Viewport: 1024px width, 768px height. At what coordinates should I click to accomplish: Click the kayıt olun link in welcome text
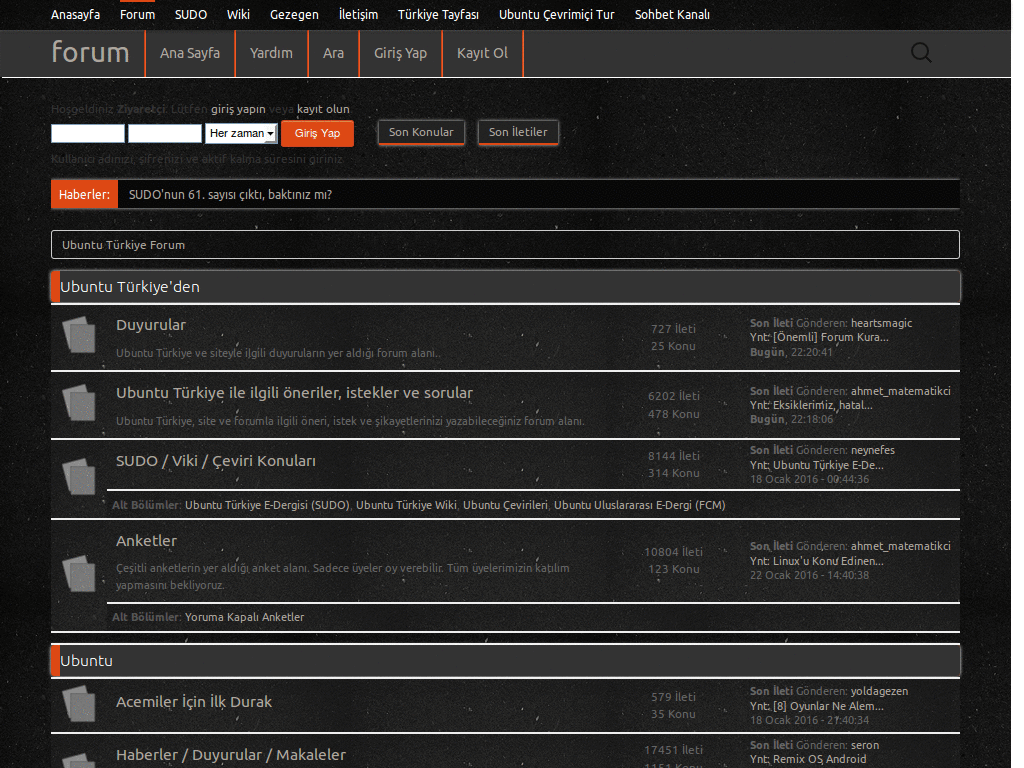pos(323,109)
